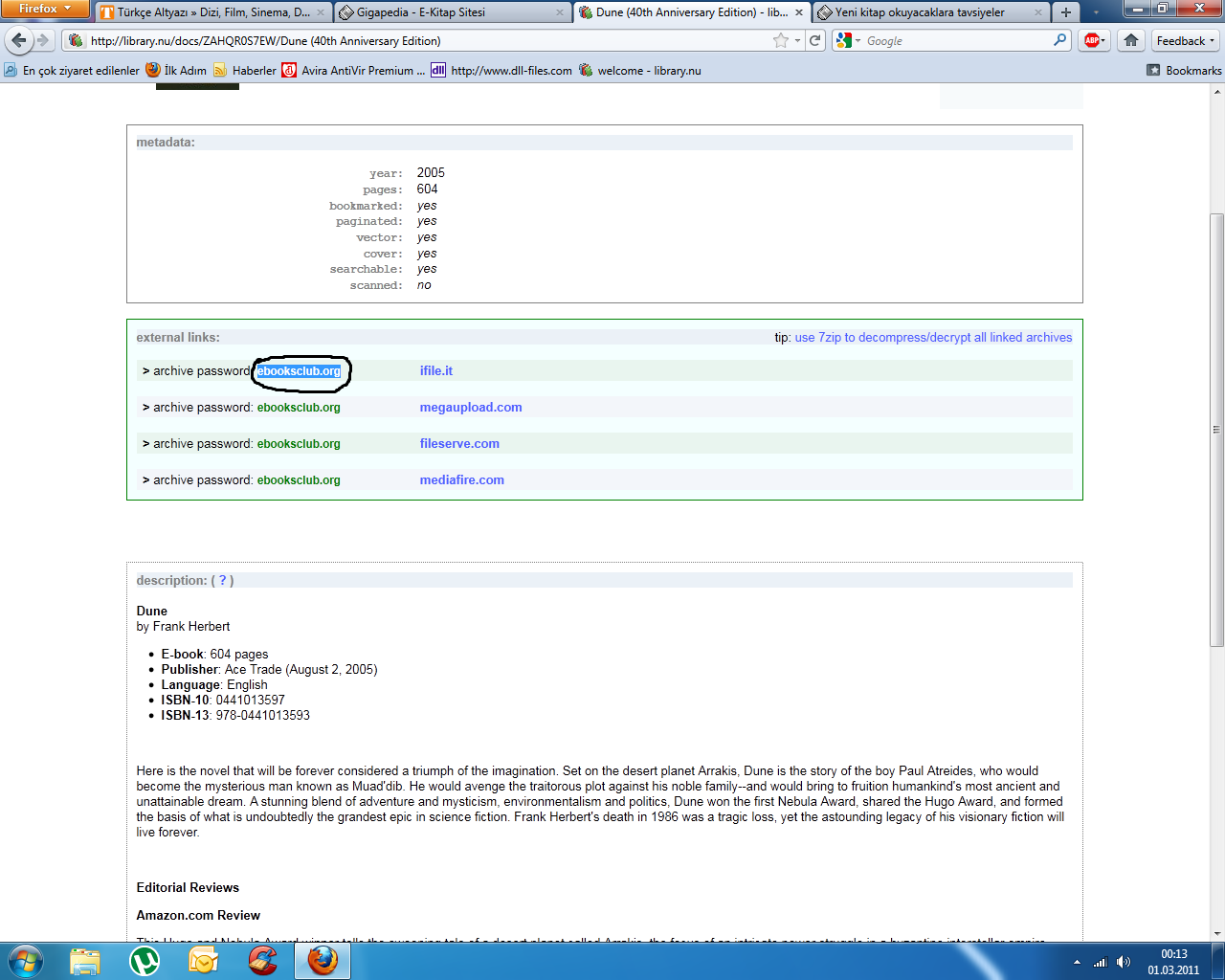
Task: Click the Amazon.com Review heading
Action: coord(198,915)
